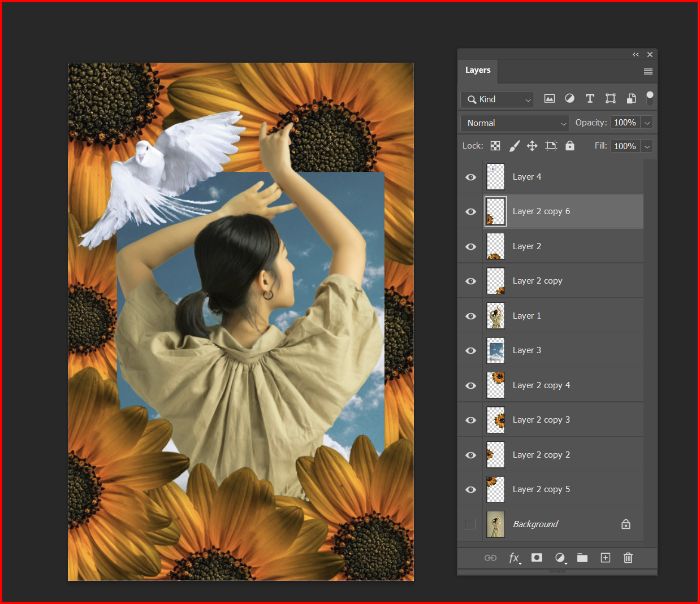The image size is (700, 604).
Task: Click the Fill label
Action: 601,146
